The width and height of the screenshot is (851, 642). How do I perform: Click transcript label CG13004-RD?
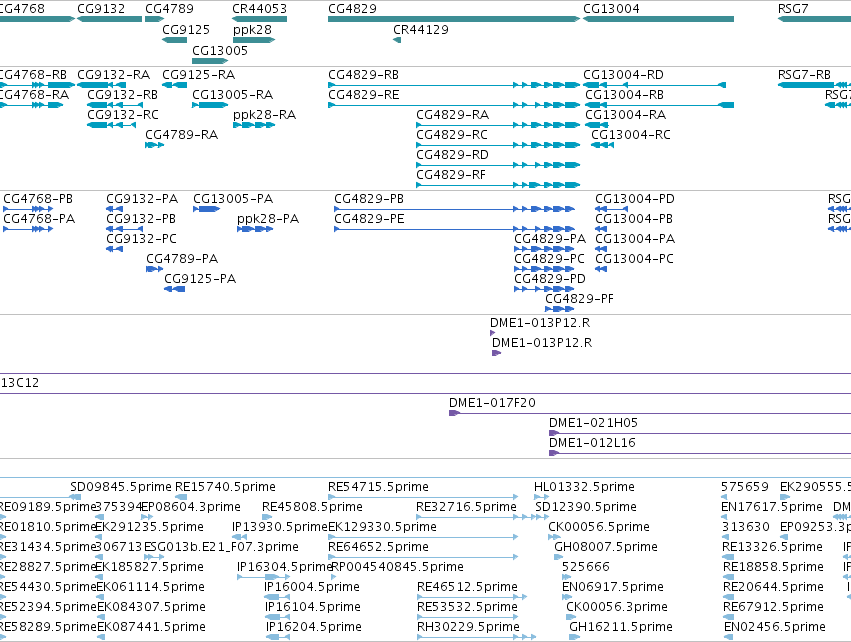pyautogui.click(x=623, y=75)
